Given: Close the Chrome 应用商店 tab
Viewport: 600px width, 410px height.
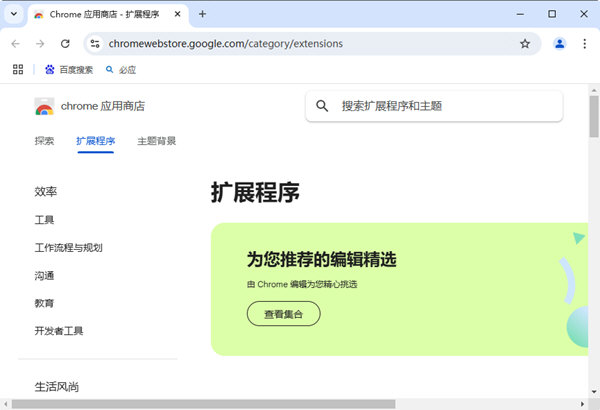Looking at the screenshot, I should coord(178,14).
